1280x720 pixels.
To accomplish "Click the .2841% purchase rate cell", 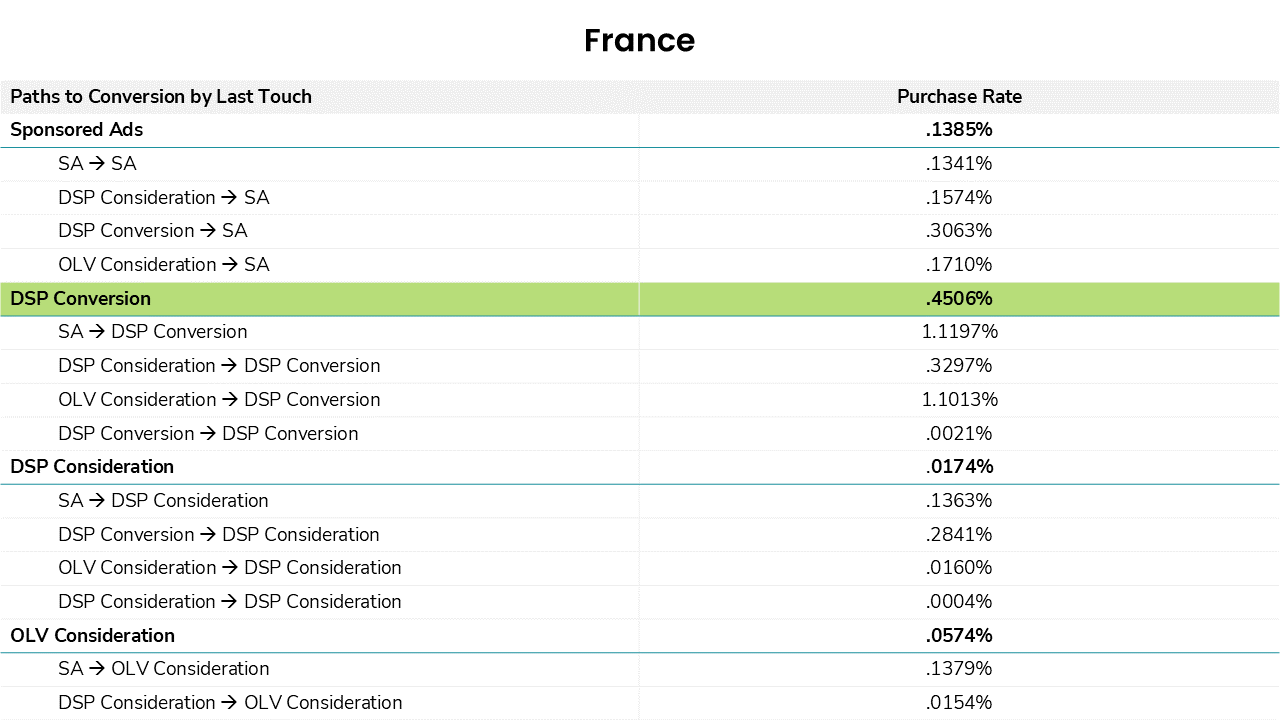I will pos(959,535).
